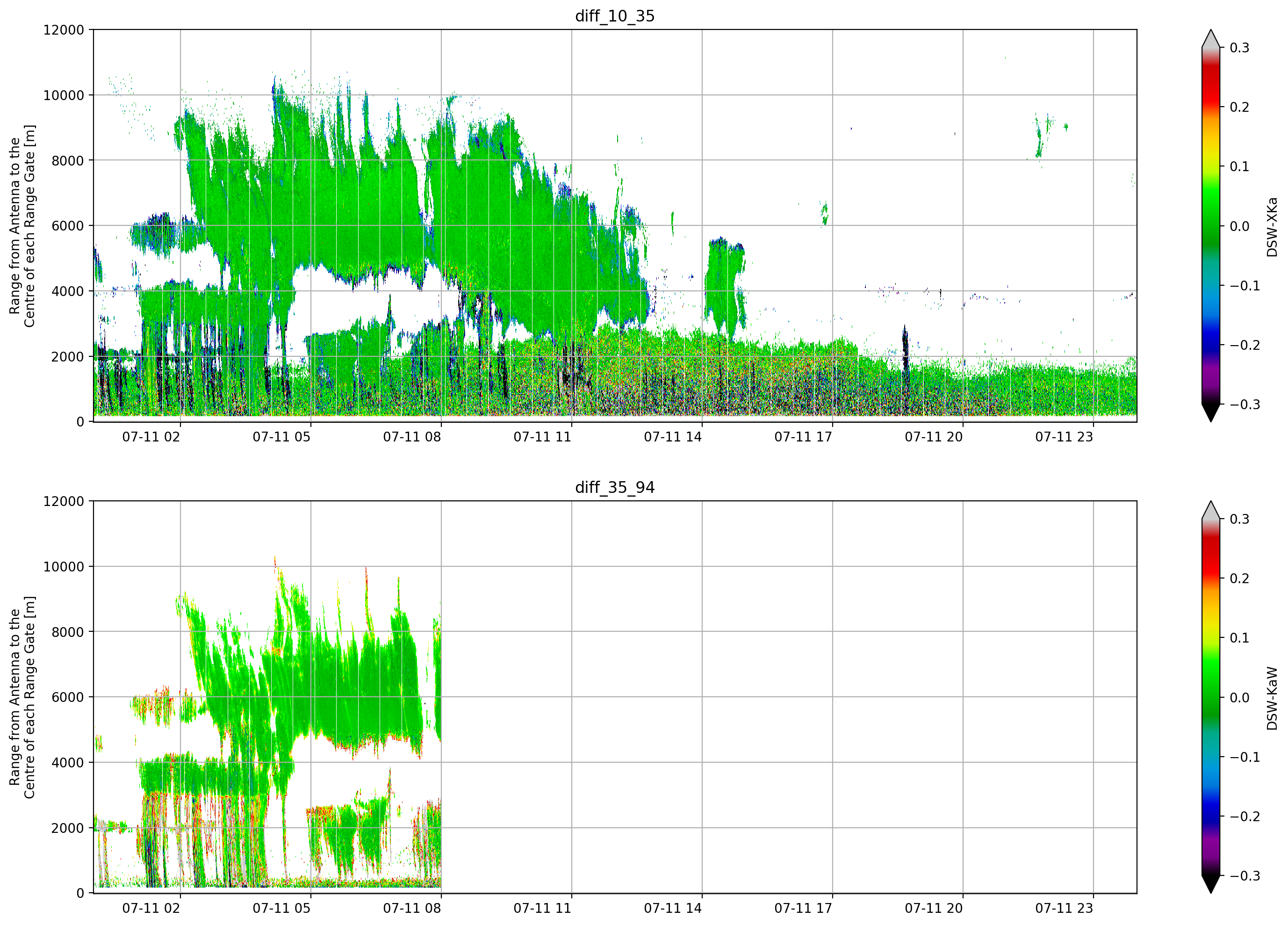Click '07-11 23' x-tick under diff_10_35 plot
The height and width of the screenshot is (925, 1288).
click(1064, 437)
